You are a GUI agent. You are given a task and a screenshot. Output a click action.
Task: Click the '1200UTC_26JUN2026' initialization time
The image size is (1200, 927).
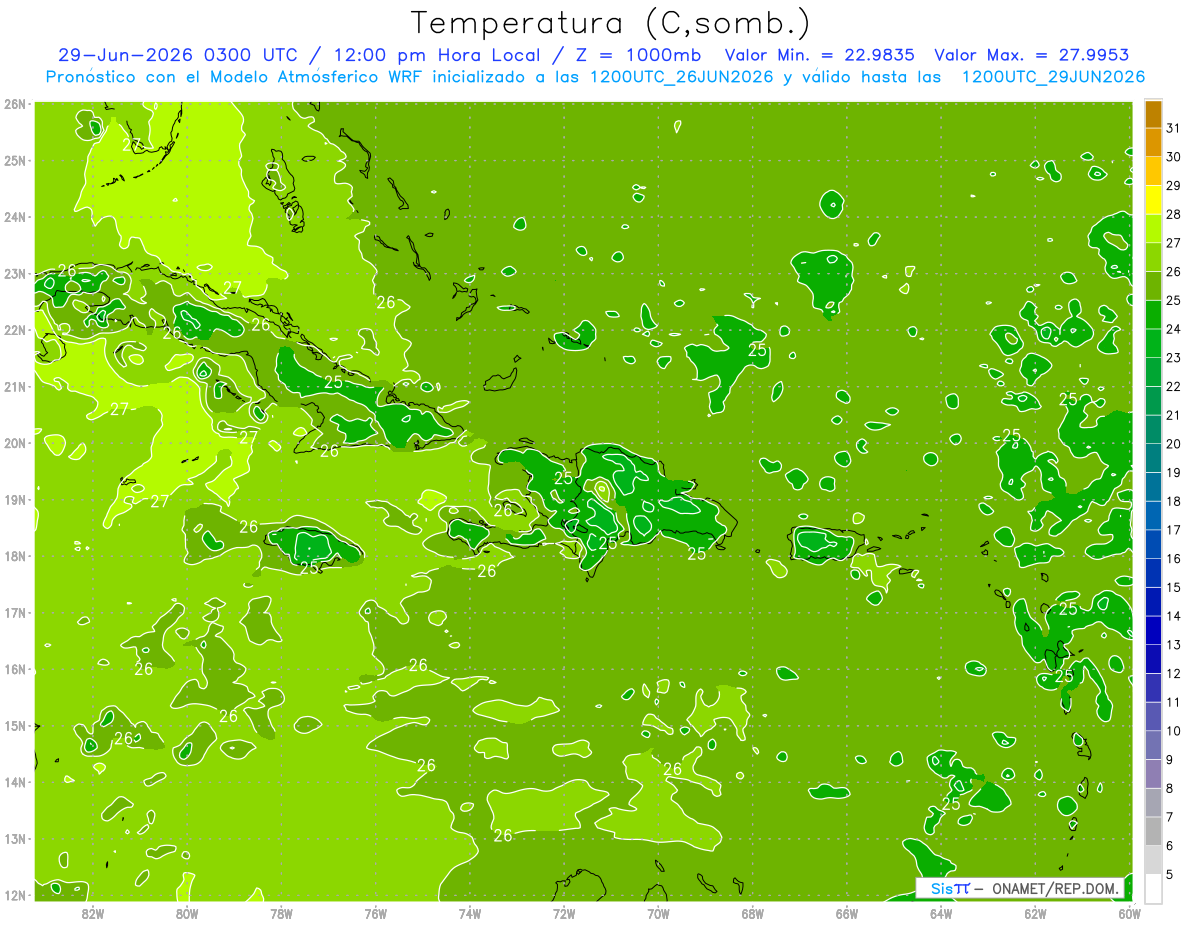coord(683,77)
